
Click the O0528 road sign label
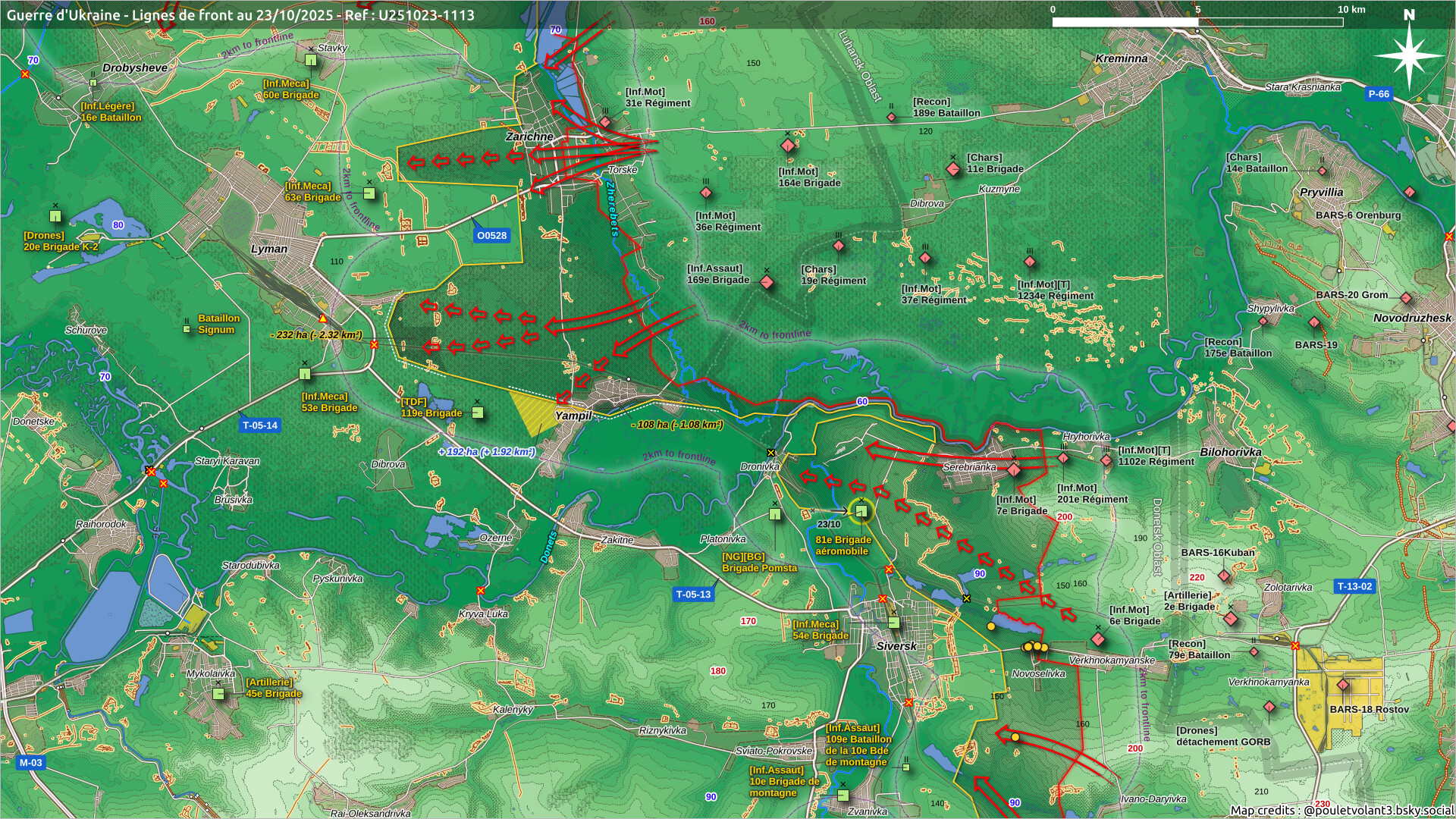[x=491, y=236]
